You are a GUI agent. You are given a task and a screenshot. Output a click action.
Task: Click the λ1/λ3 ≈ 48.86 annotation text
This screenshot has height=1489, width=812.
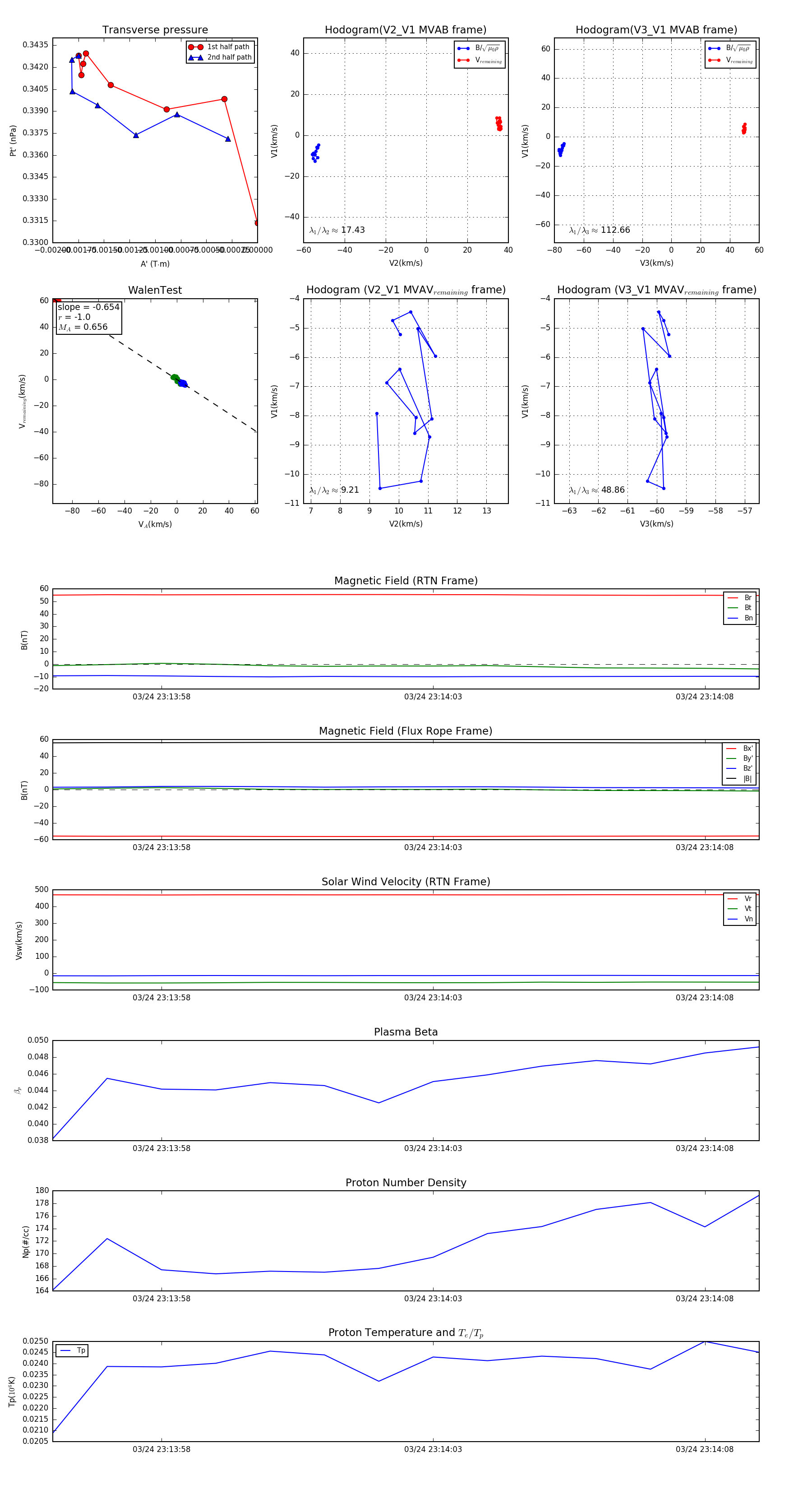click(x=596, y=490)
